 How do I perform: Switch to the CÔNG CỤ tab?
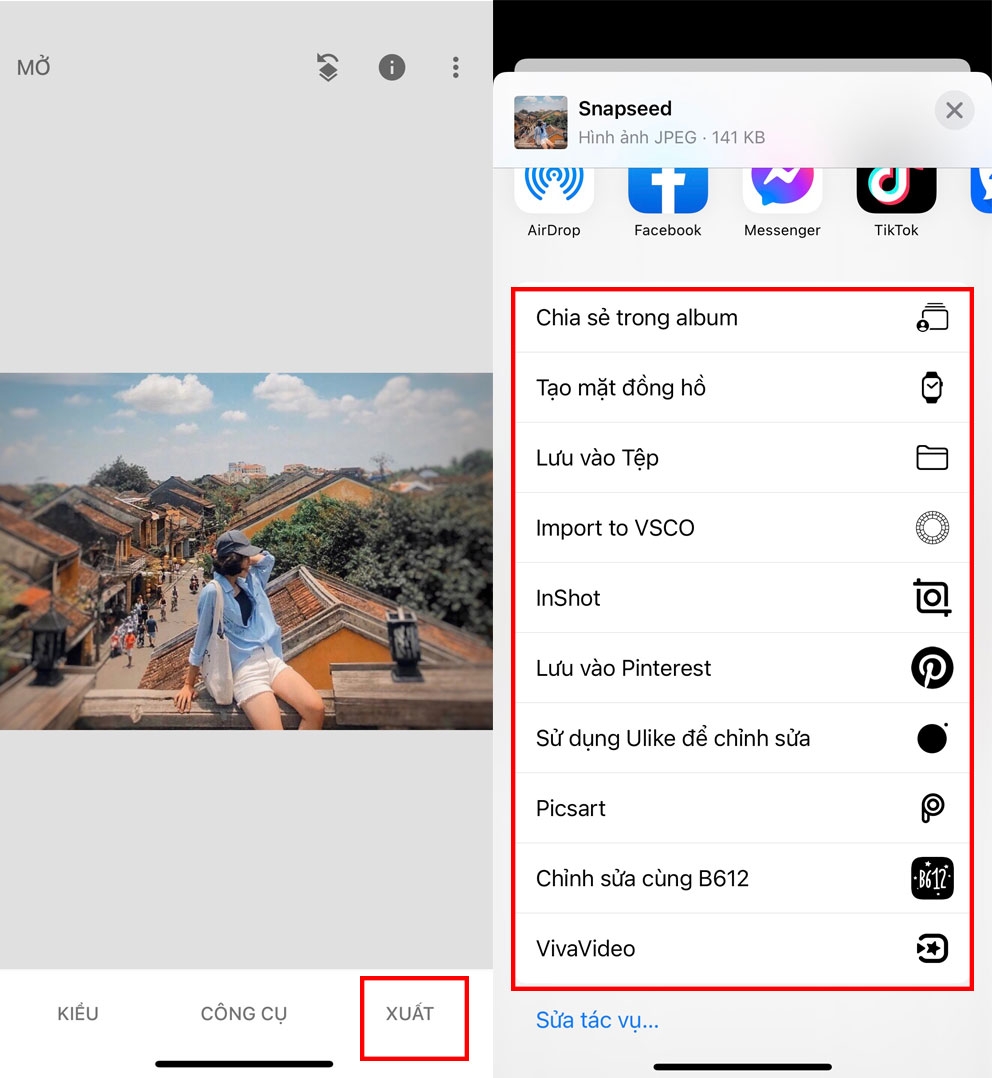click(243, 1013)
